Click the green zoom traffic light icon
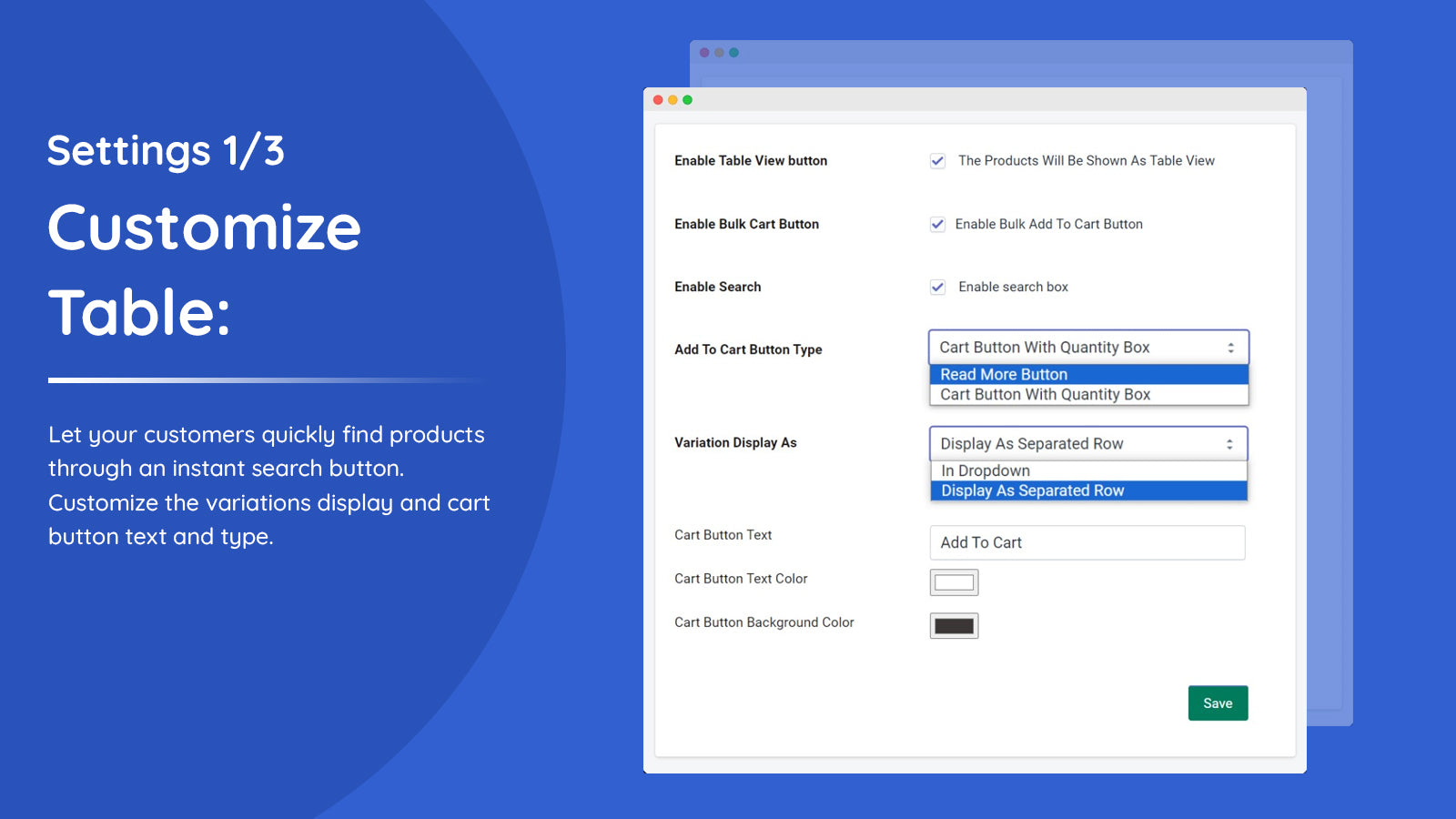This screenshot has width=1456, height=819. pos(687,100)
